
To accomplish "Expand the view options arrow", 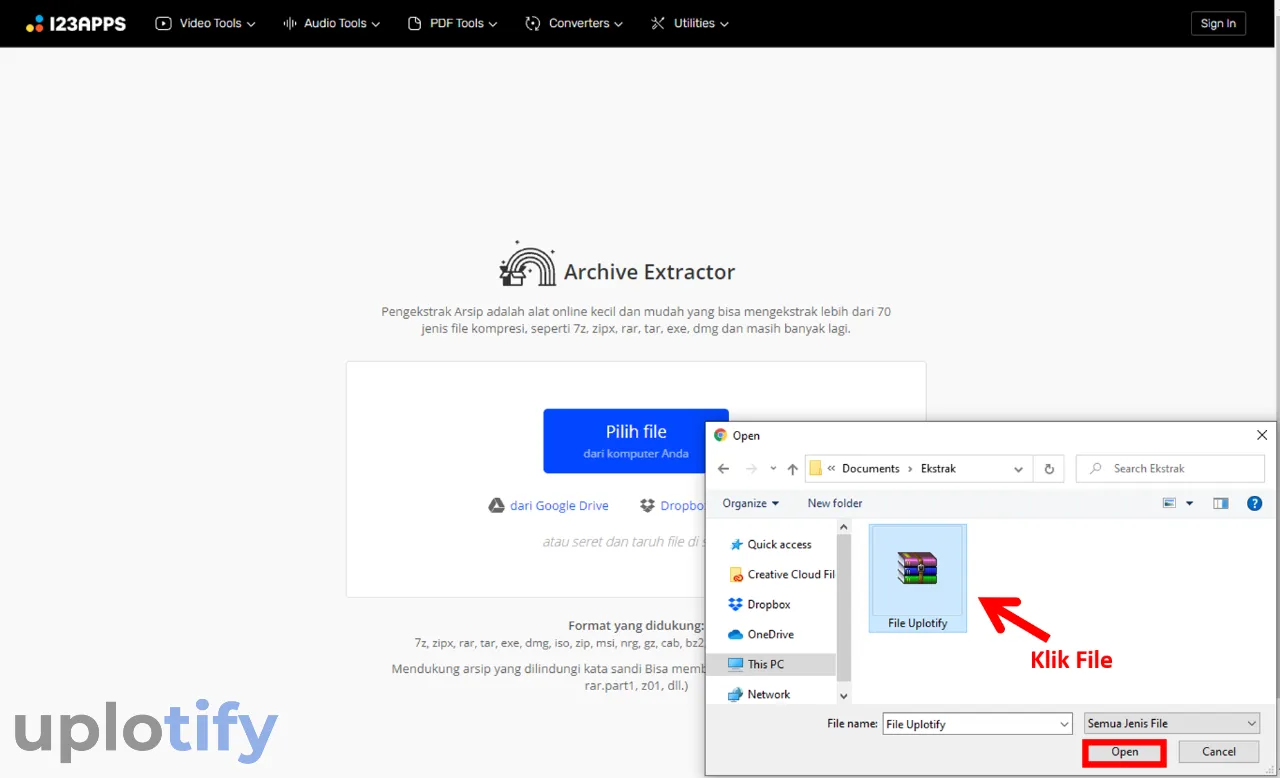I will click(1189, 503).
